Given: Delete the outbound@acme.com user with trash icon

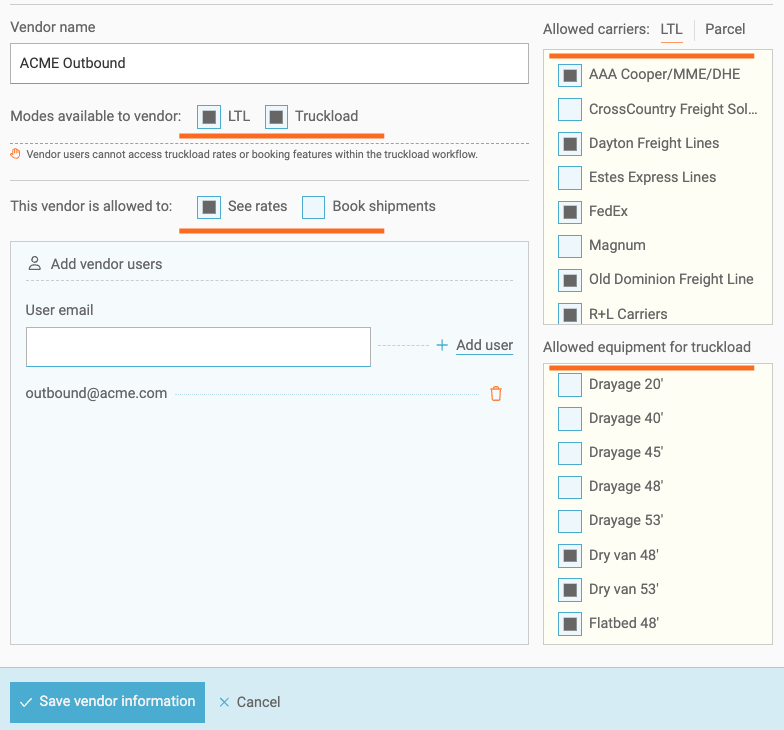Looking at the screenshot, I should tap(496, 394).
